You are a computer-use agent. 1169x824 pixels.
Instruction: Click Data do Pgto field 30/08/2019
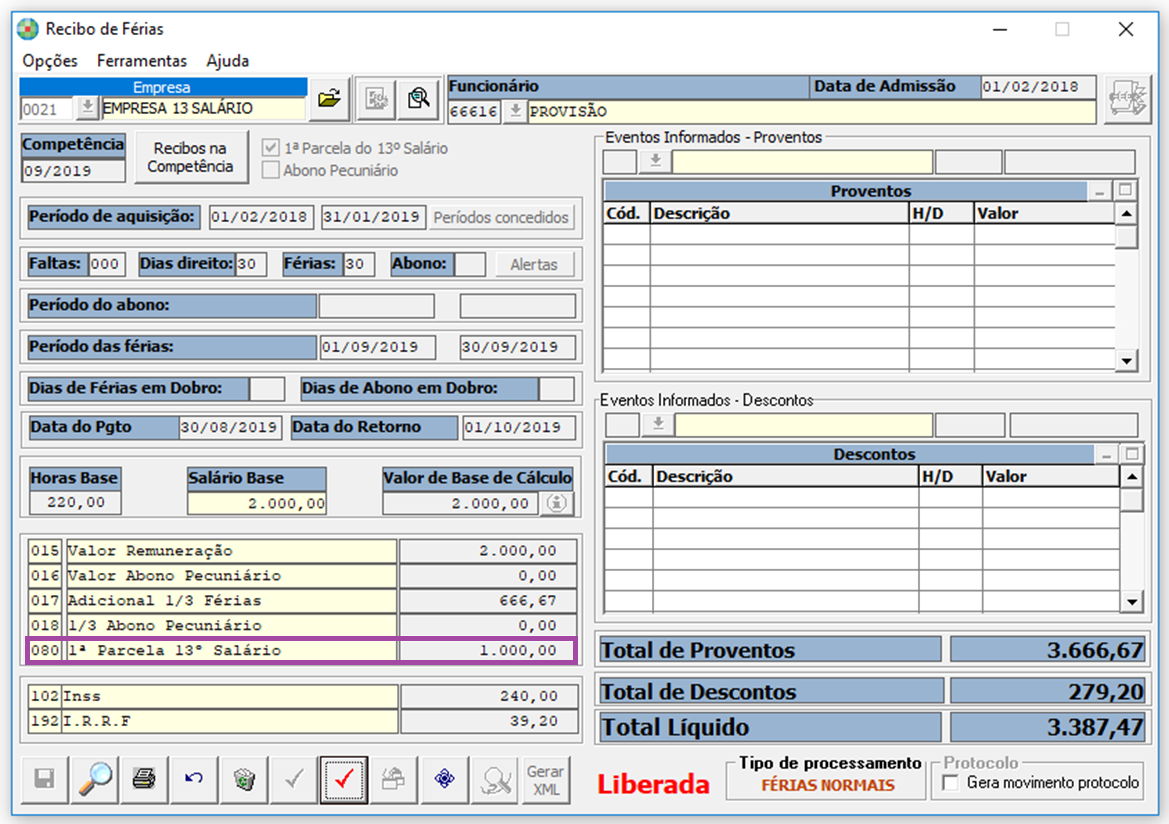tap(230, 427)
